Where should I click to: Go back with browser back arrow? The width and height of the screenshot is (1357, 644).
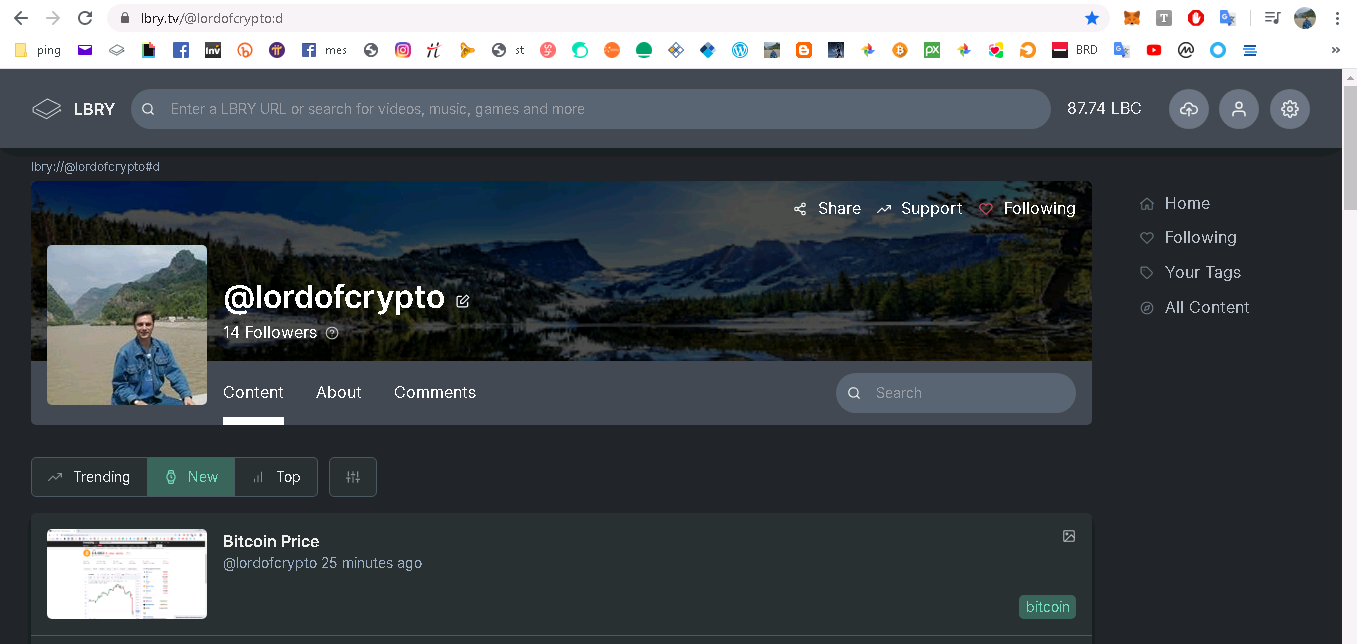pyautogui.click(x=20, y=18)
